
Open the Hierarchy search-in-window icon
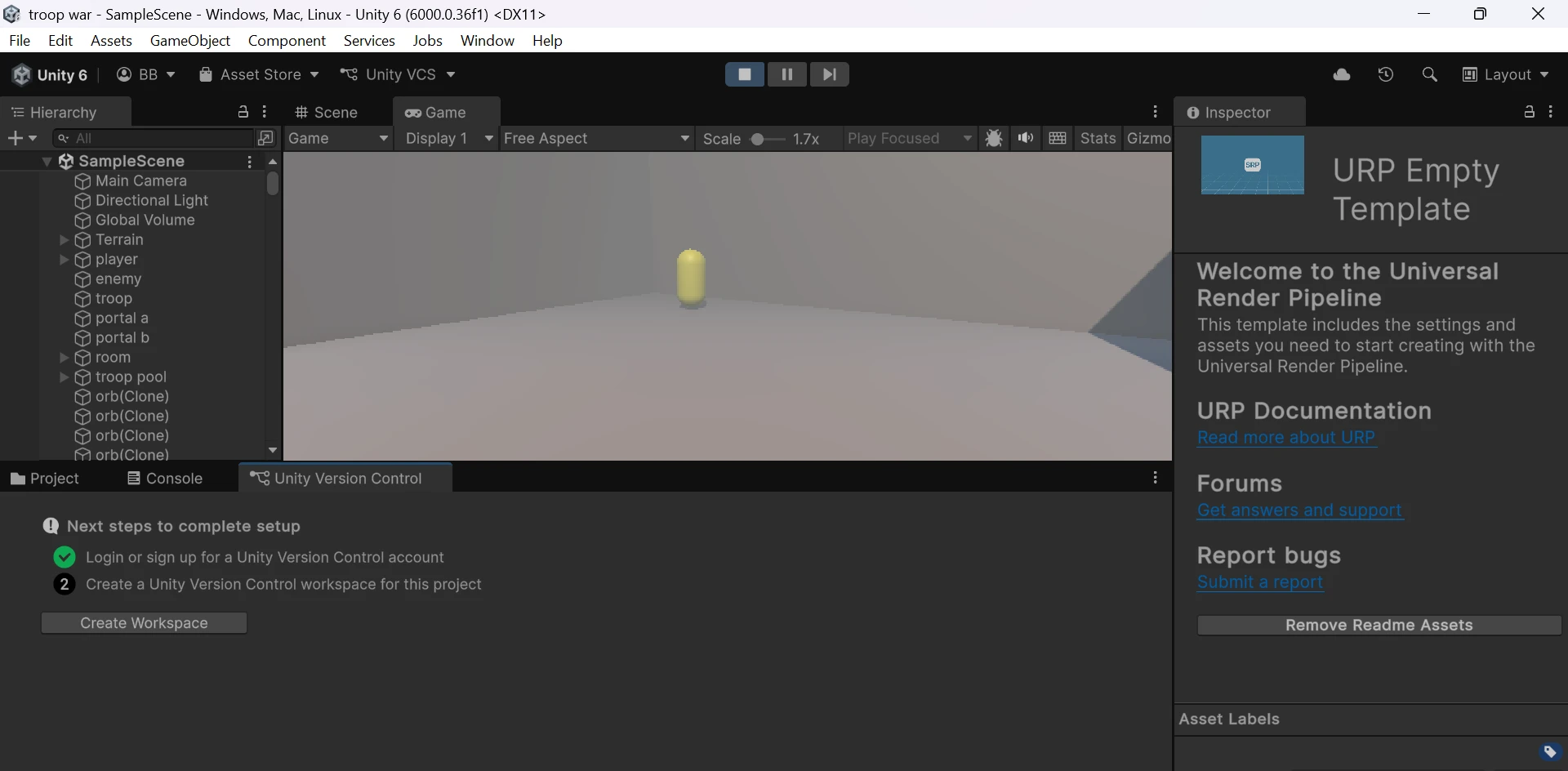tap(266, 138)
